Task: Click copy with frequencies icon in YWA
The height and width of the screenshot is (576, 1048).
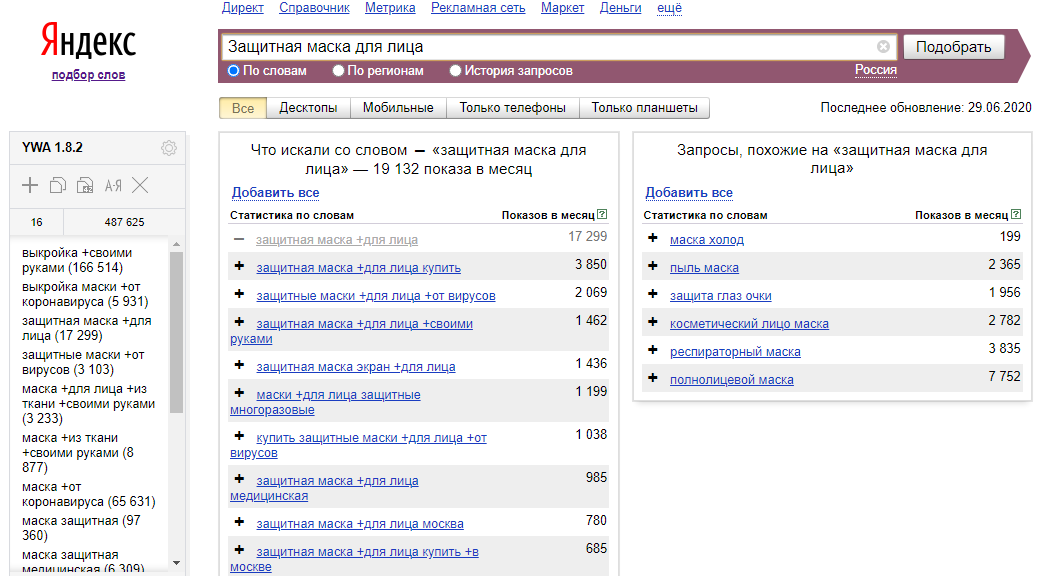Action: [85, 185]
